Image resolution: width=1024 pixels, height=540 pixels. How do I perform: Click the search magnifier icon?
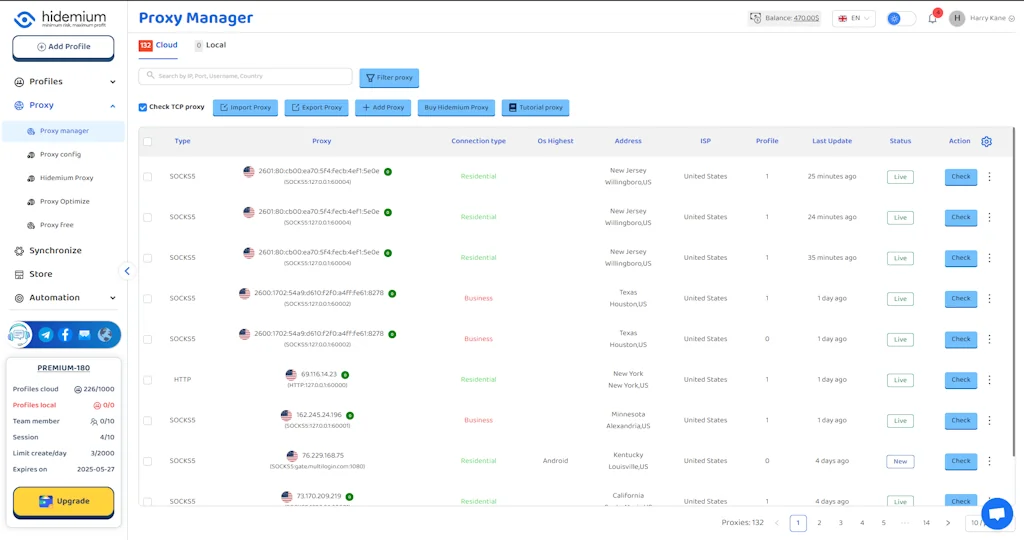(150, 76)
